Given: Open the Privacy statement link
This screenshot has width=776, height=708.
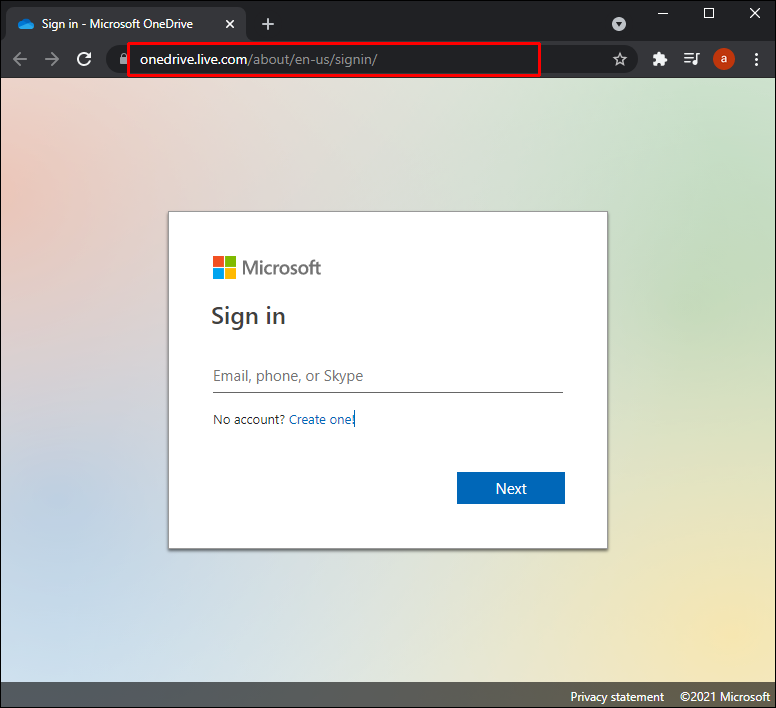Looking at the screenshot, I should 617,697.
